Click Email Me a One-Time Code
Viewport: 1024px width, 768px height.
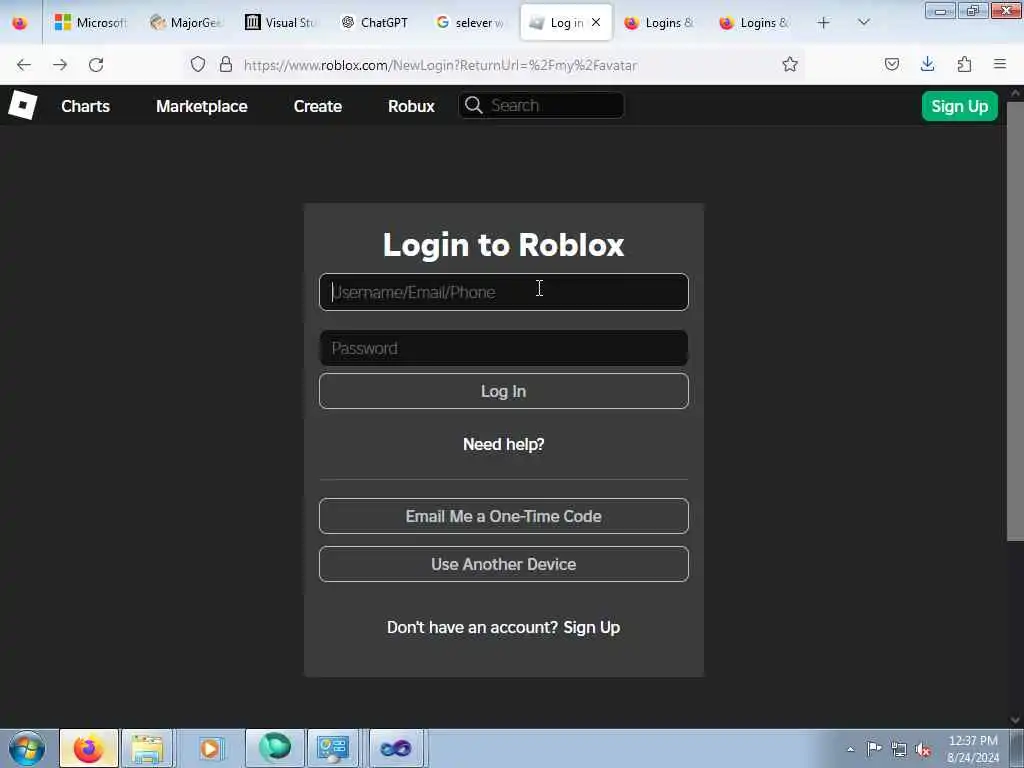click(504, 516)
